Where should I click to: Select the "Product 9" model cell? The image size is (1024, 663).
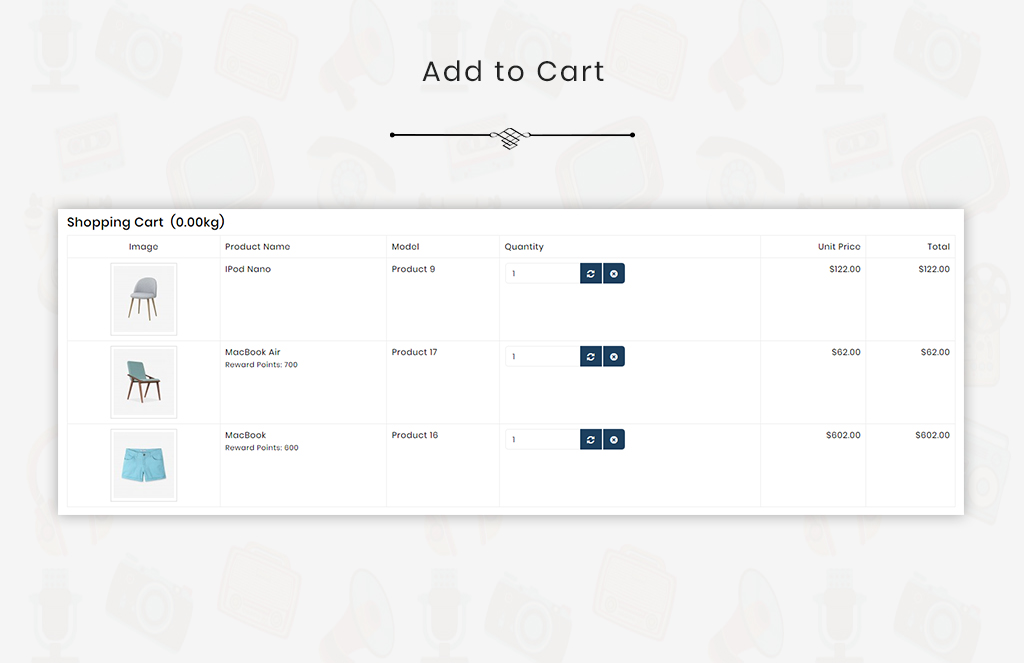point(413,269)
